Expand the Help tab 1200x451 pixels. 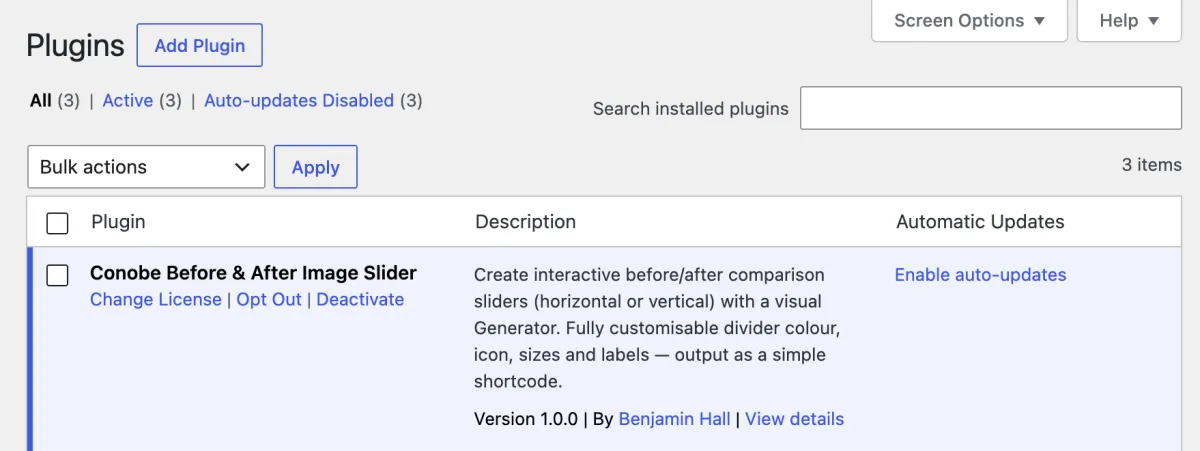pos(1129,21)
